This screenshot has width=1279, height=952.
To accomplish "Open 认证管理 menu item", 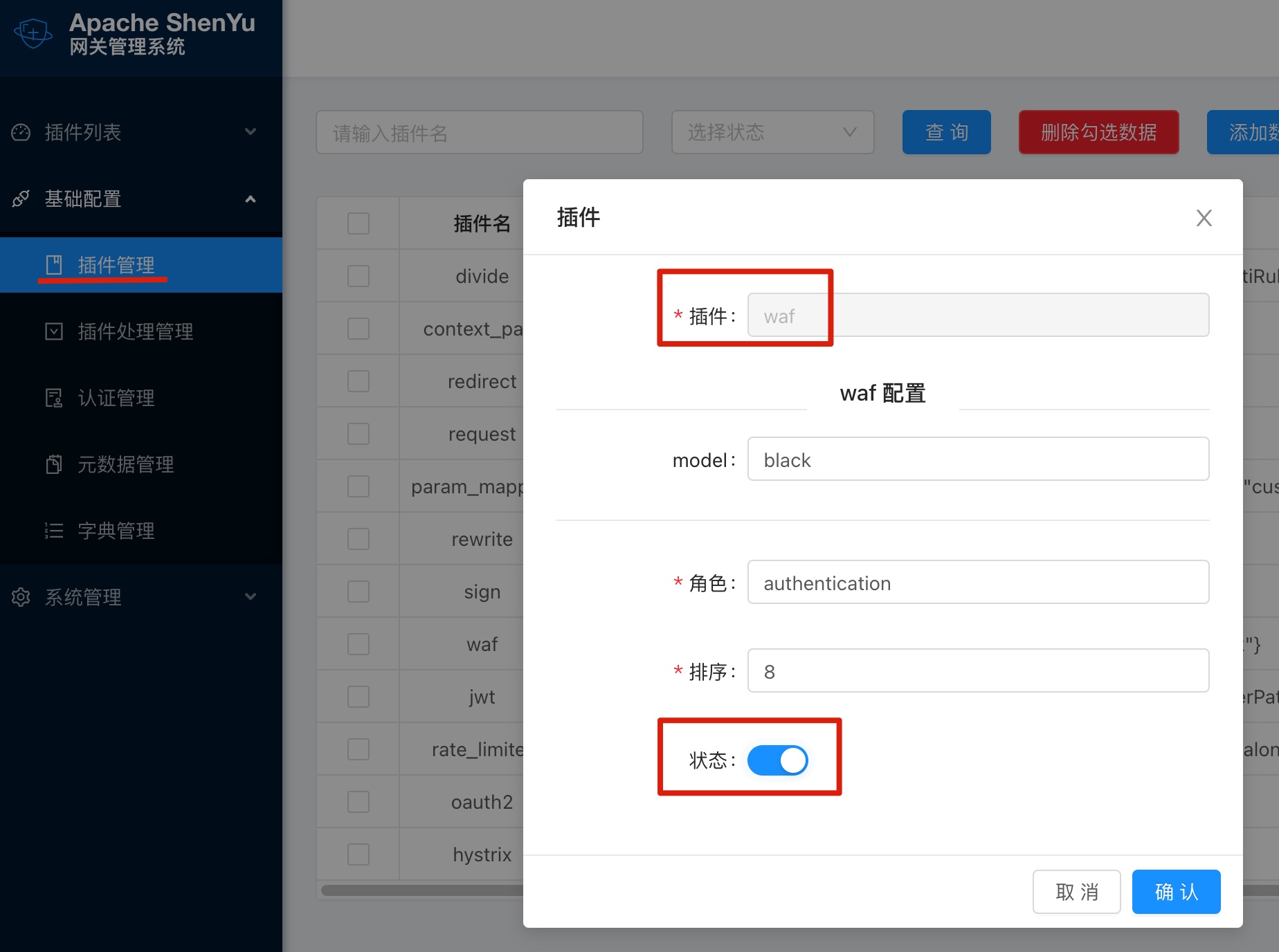I will (116, 398).
